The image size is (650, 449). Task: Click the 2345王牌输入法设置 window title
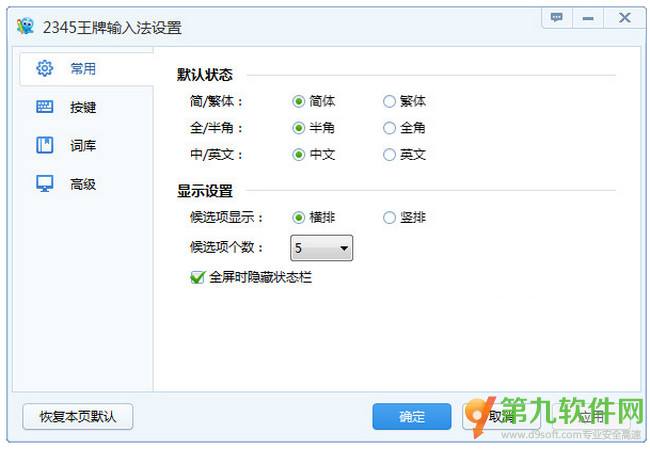coord(112,27)
